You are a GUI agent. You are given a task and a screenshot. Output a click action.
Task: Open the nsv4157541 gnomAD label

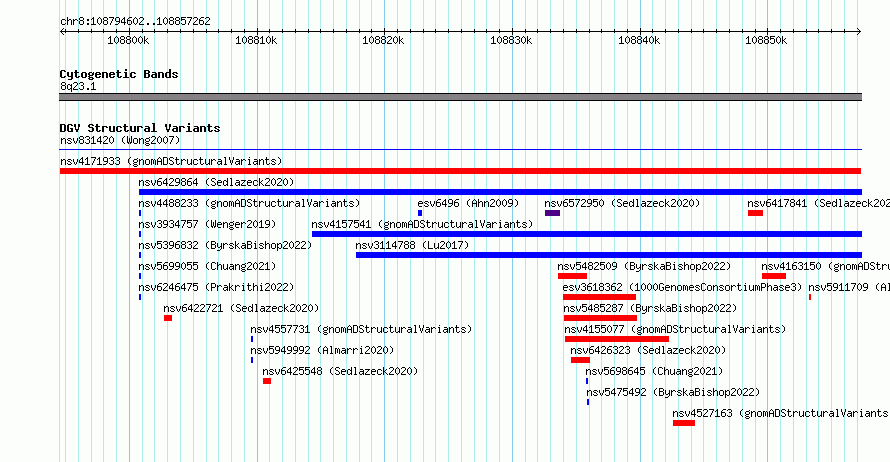(422, 224)
